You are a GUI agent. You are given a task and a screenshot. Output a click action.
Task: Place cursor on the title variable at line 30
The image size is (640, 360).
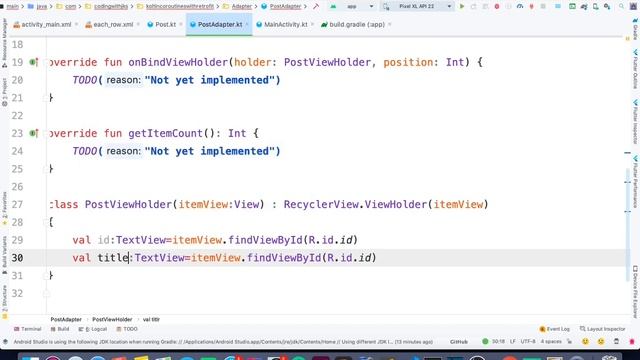pyautogui.click(x=113, y=258)
